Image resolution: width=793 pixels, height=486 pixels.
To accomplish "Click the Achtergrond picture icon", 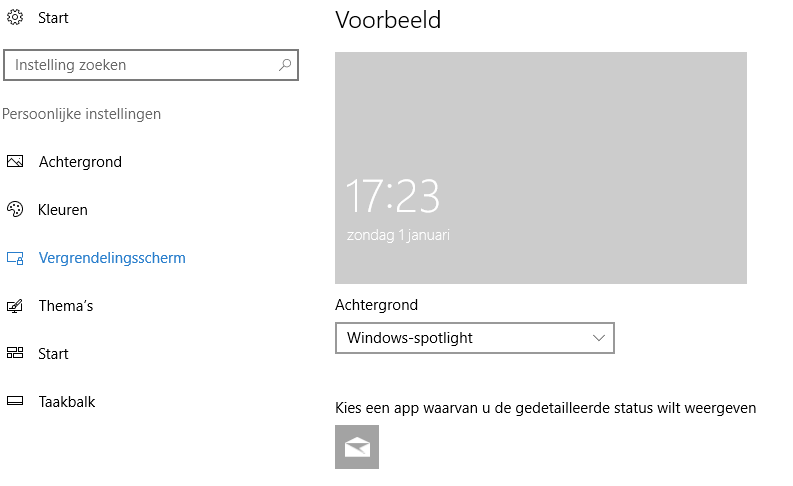I will [15, 161].
